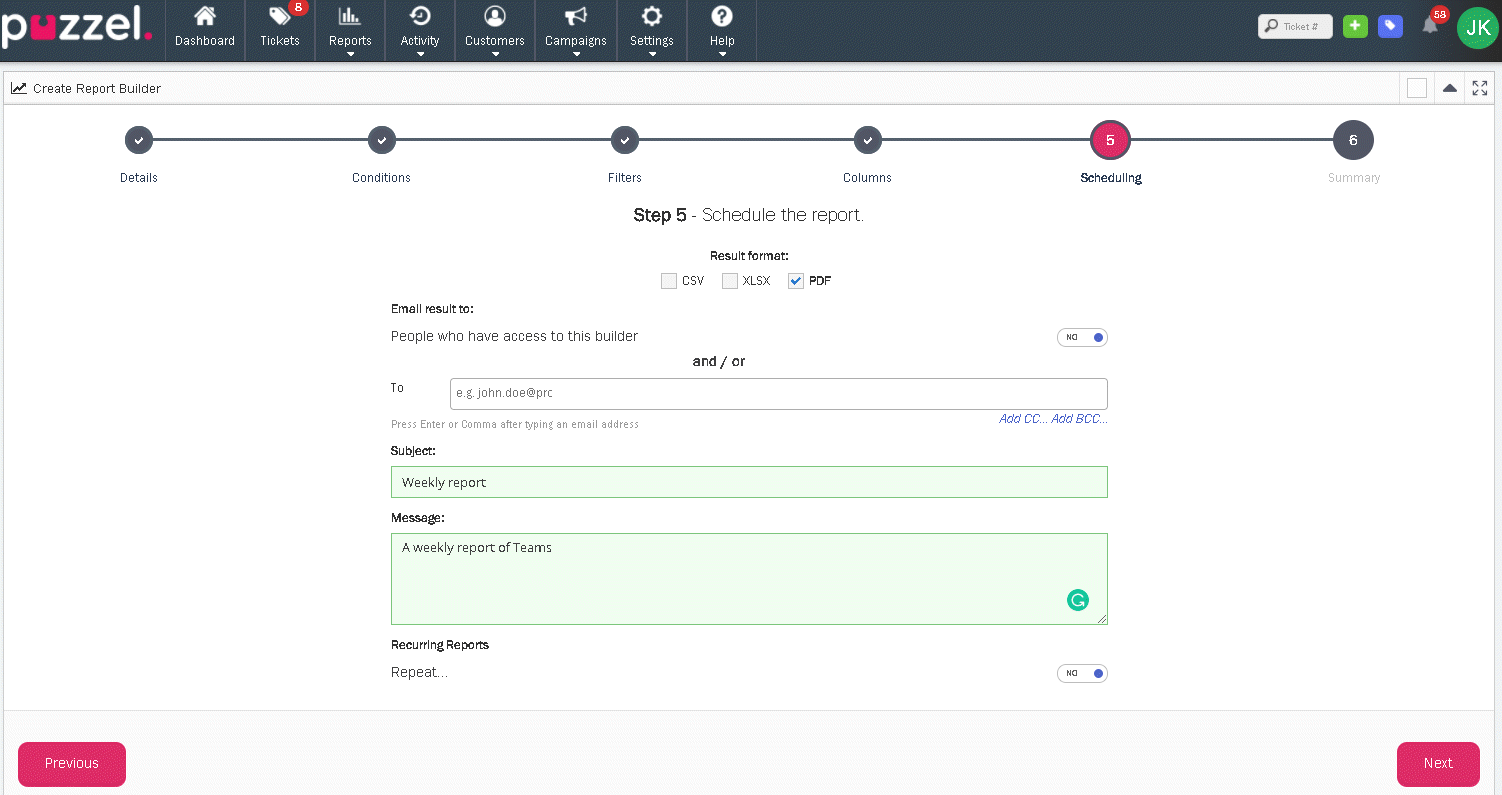Check the CSV result format checkbox
Viewport: 1502px width, 795px height.
[669, 281]
